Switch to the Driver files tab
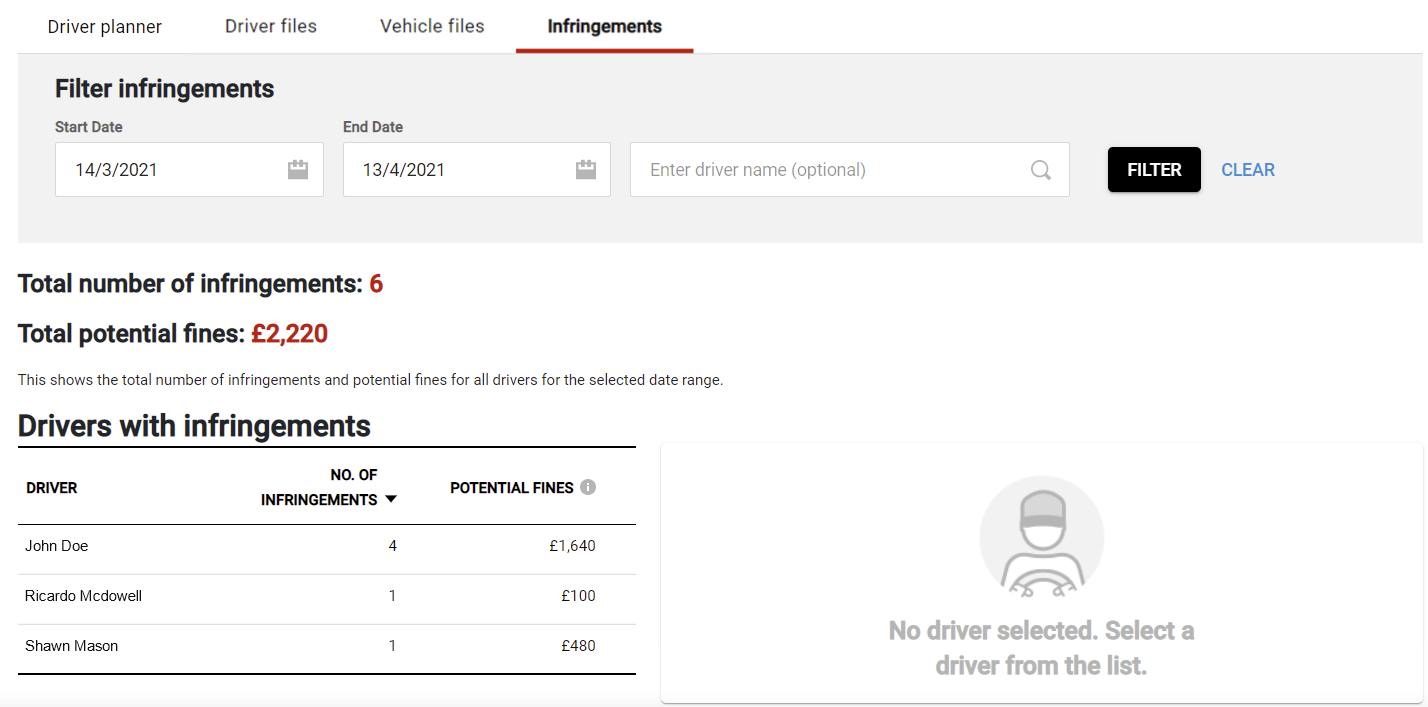The width and height of the screenshot is (1428, 707). tap(270, 26)
